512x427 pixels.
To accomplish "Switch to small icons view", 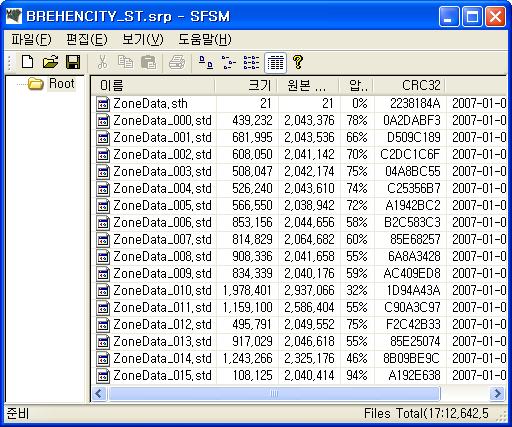I will [x=229, y=62].
